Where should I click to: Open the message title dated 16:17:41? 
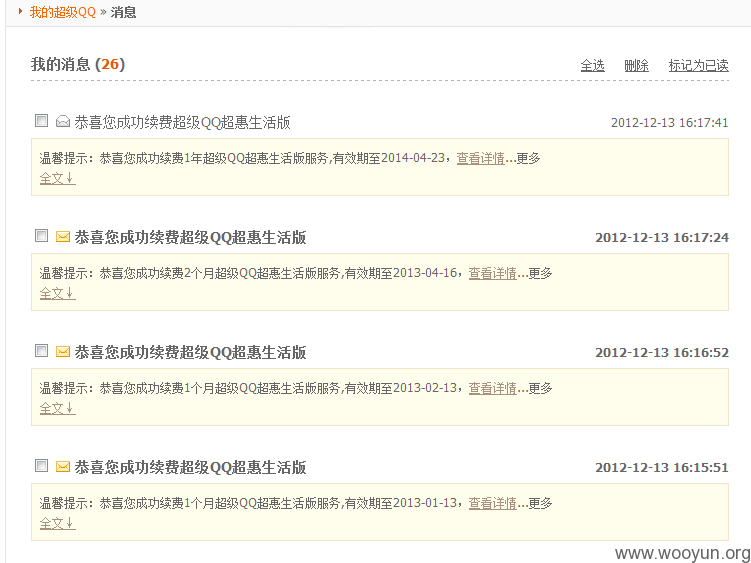182,122
